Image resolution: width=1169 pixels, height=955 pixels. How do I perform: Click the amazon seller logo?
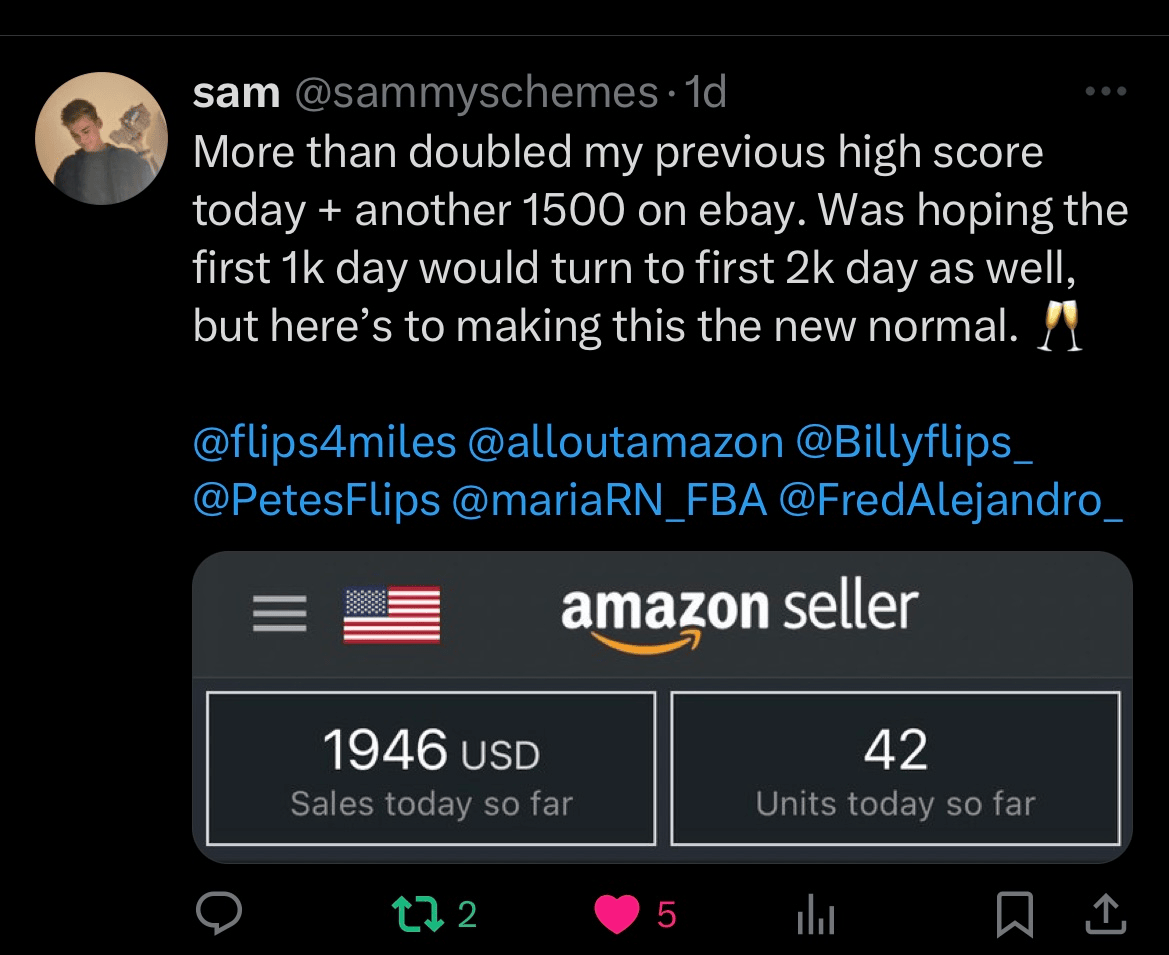point(739,613)
